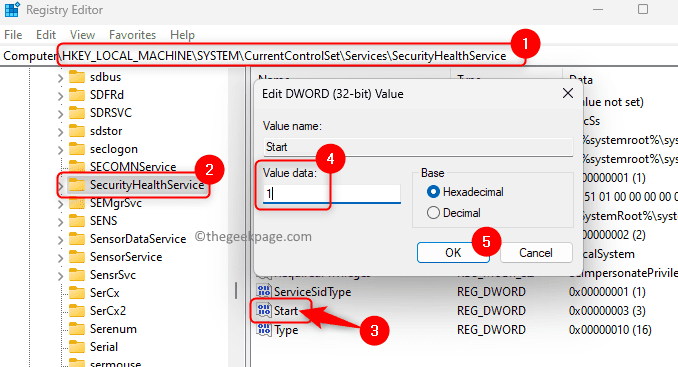
Task: Select the Serenum folder icon
Action: pos(77,329)
